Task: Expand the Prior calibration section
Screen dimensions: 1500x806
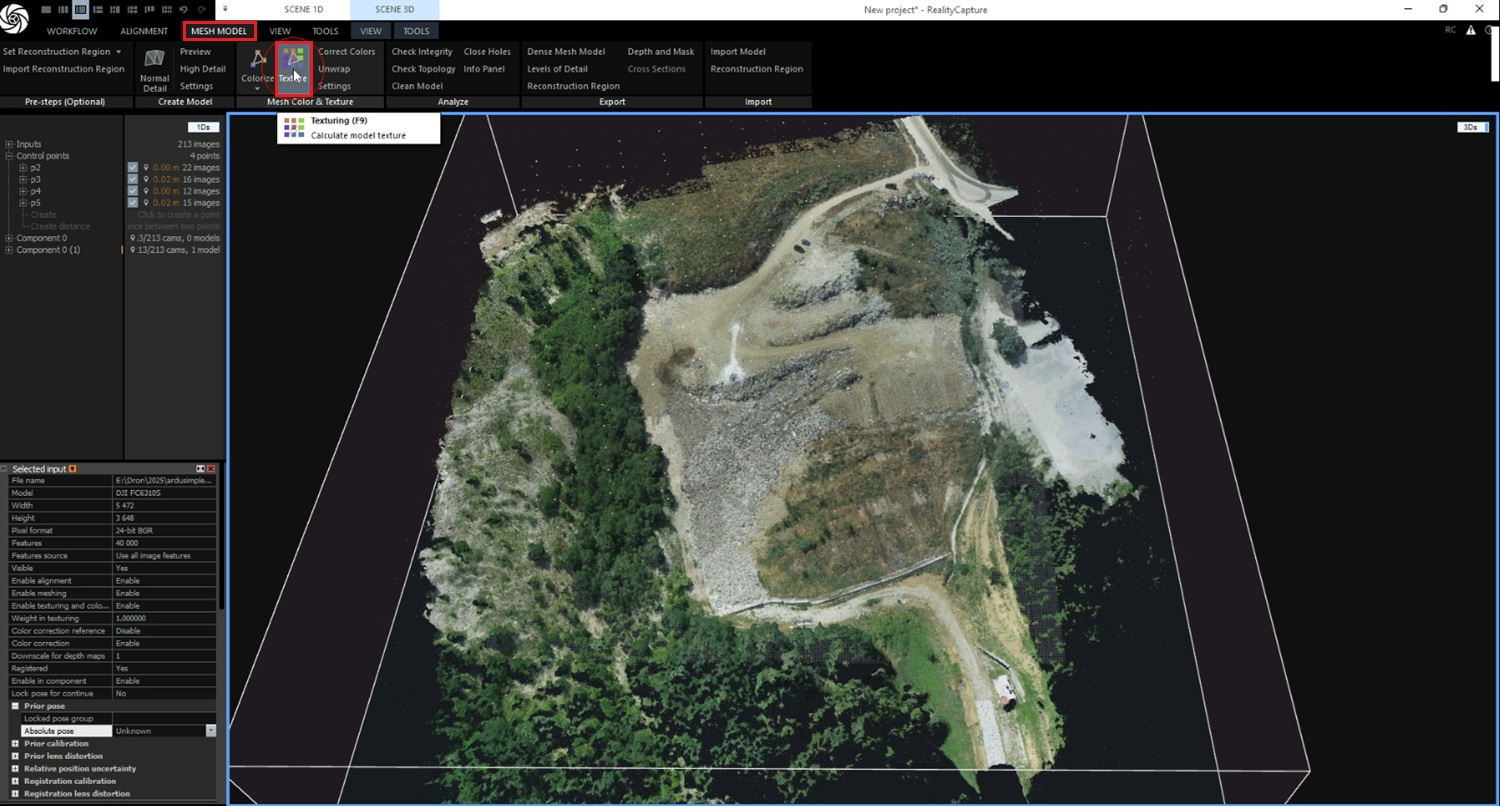Action: [x=15, y=744]
